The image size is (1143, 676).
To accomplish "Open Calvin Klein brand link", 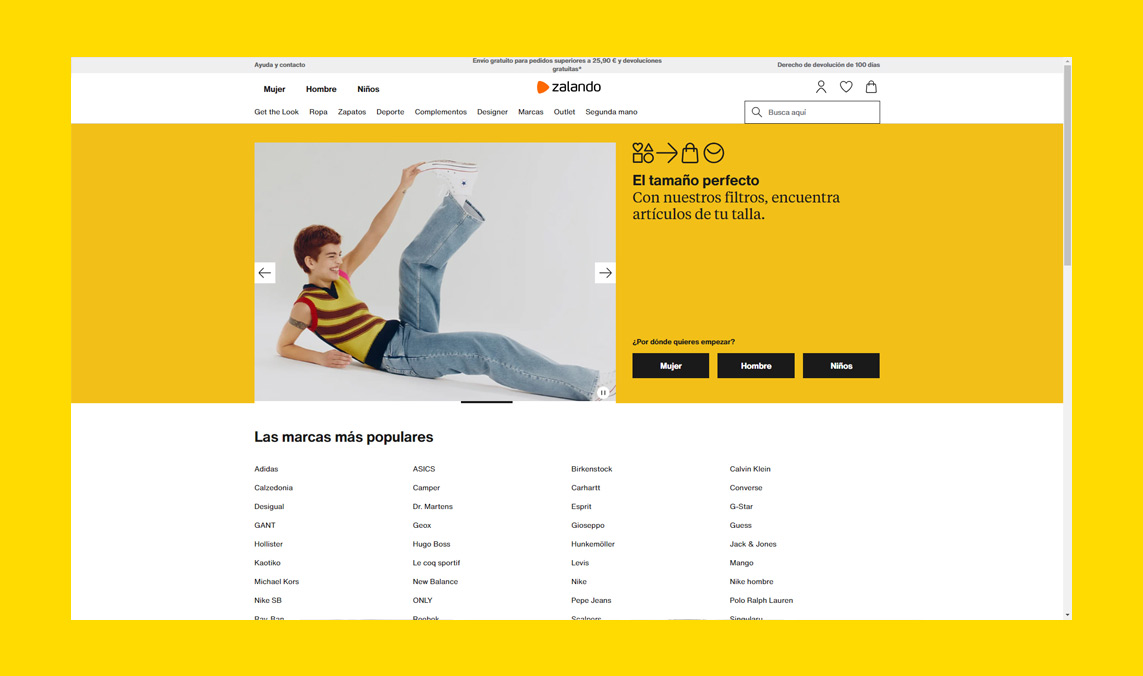I will 749,469.
